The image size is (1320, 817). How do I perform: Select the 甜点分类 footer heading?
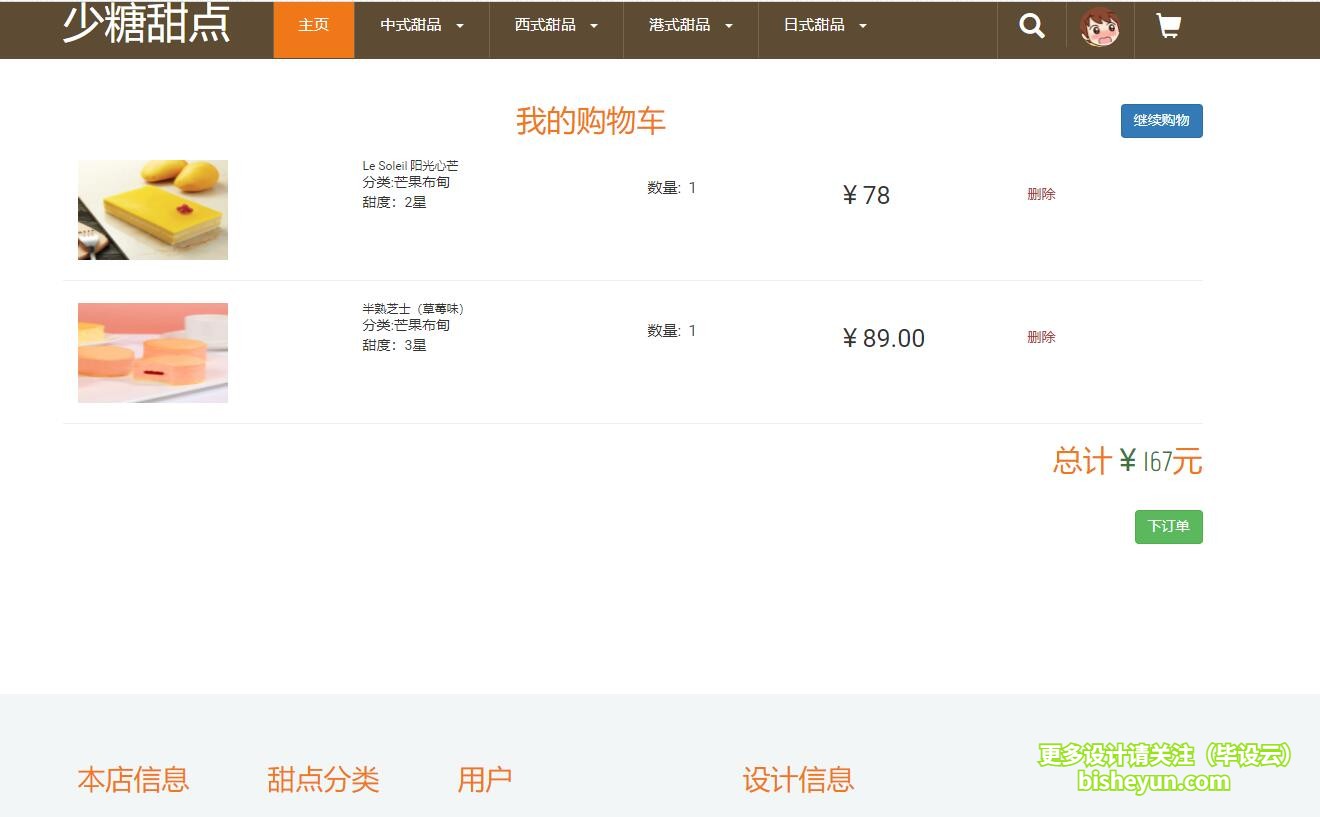323,779
